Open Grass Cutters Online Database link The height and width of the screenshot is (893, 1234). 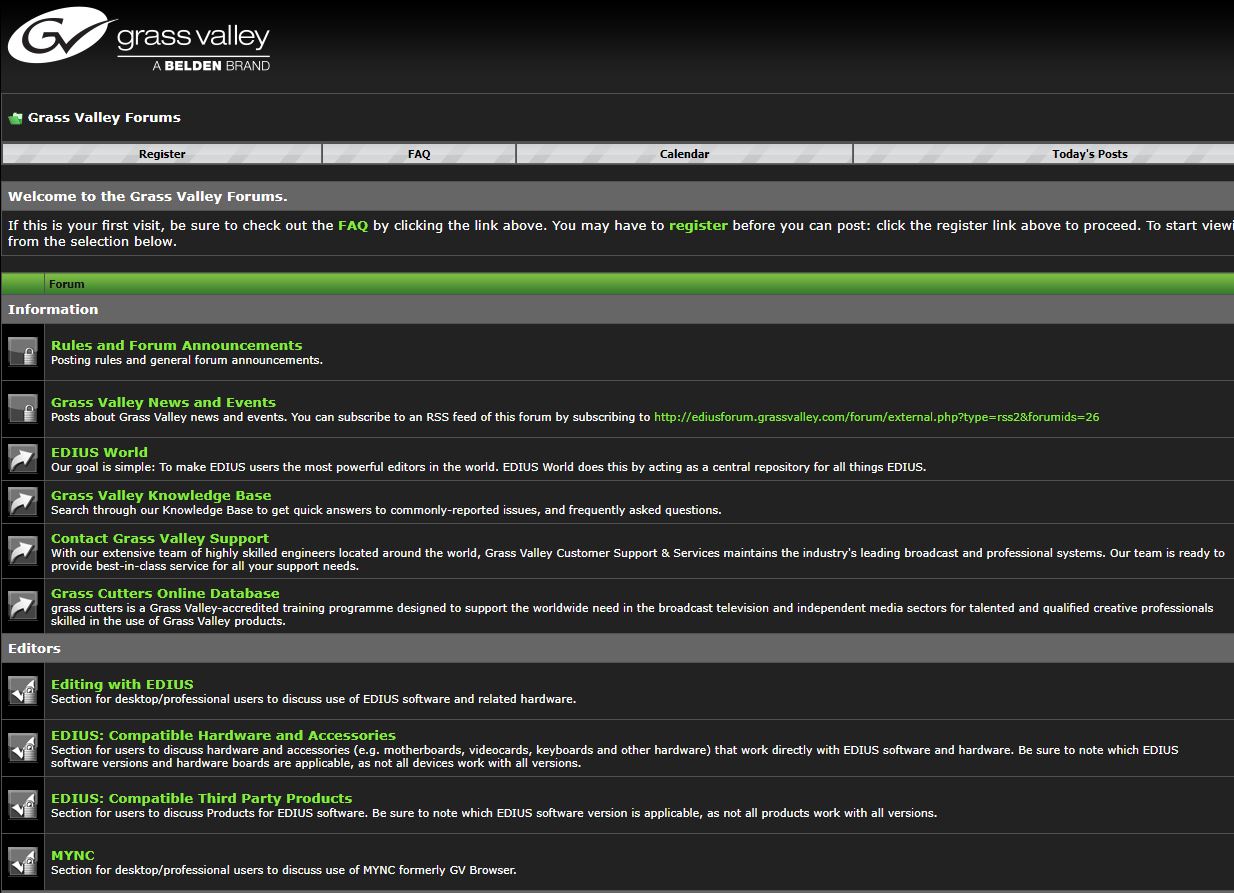pyautogui.click(x=165, y=593)
